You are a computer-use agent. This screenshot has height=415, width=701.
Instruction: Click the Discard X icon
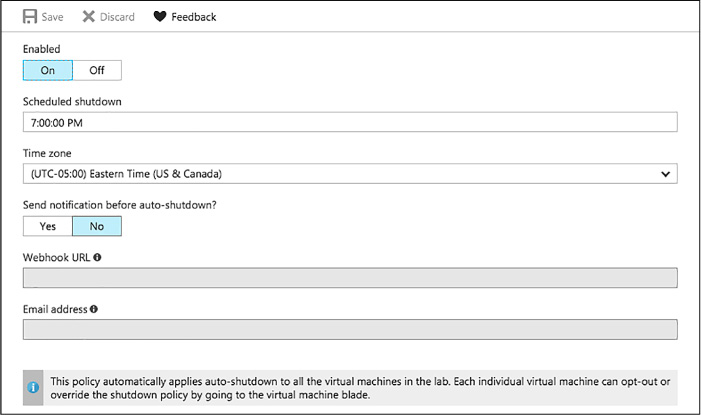[89, 17]
